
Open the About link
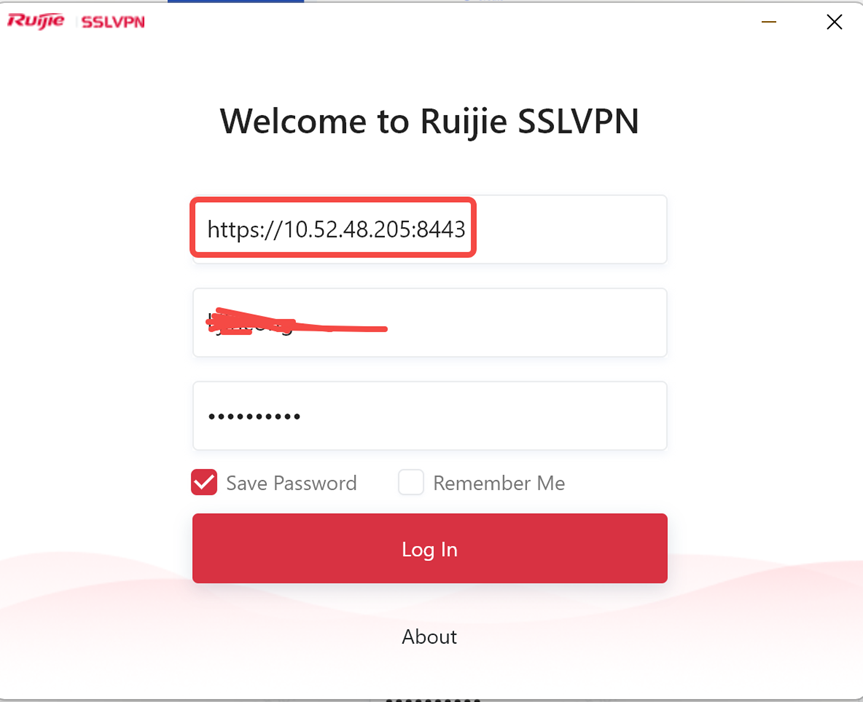click(429, 637)
